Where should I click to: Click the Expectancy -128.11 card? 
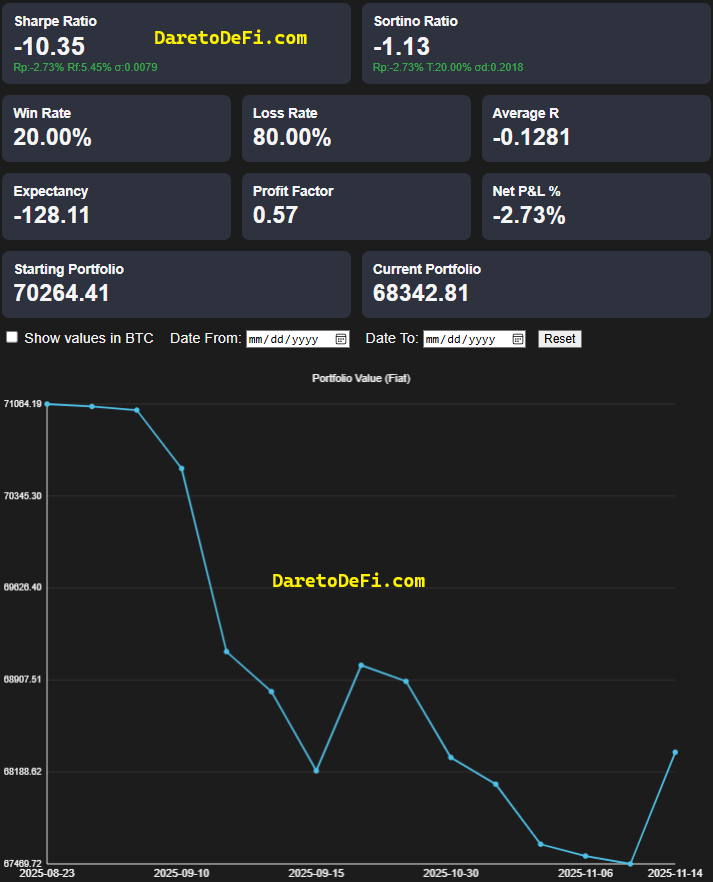(x=116, y=206)
